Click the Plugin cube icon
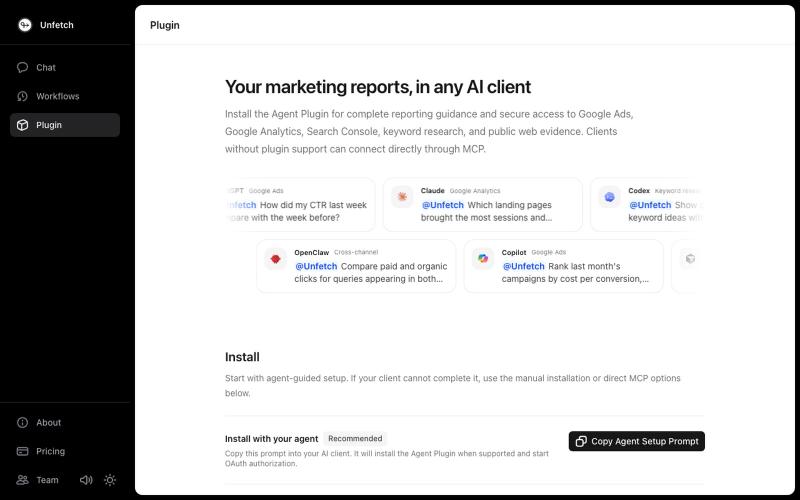The image size is (800, 500). click(22, 125)
